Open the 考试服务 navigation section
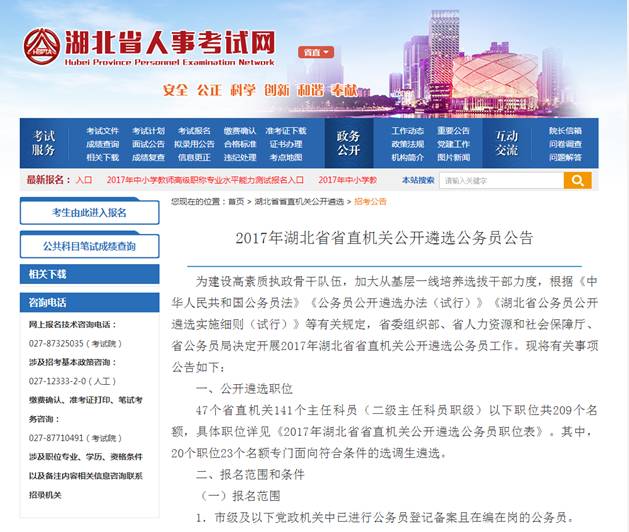The height and width of the screenshot is (532, 629). (44, 143)
